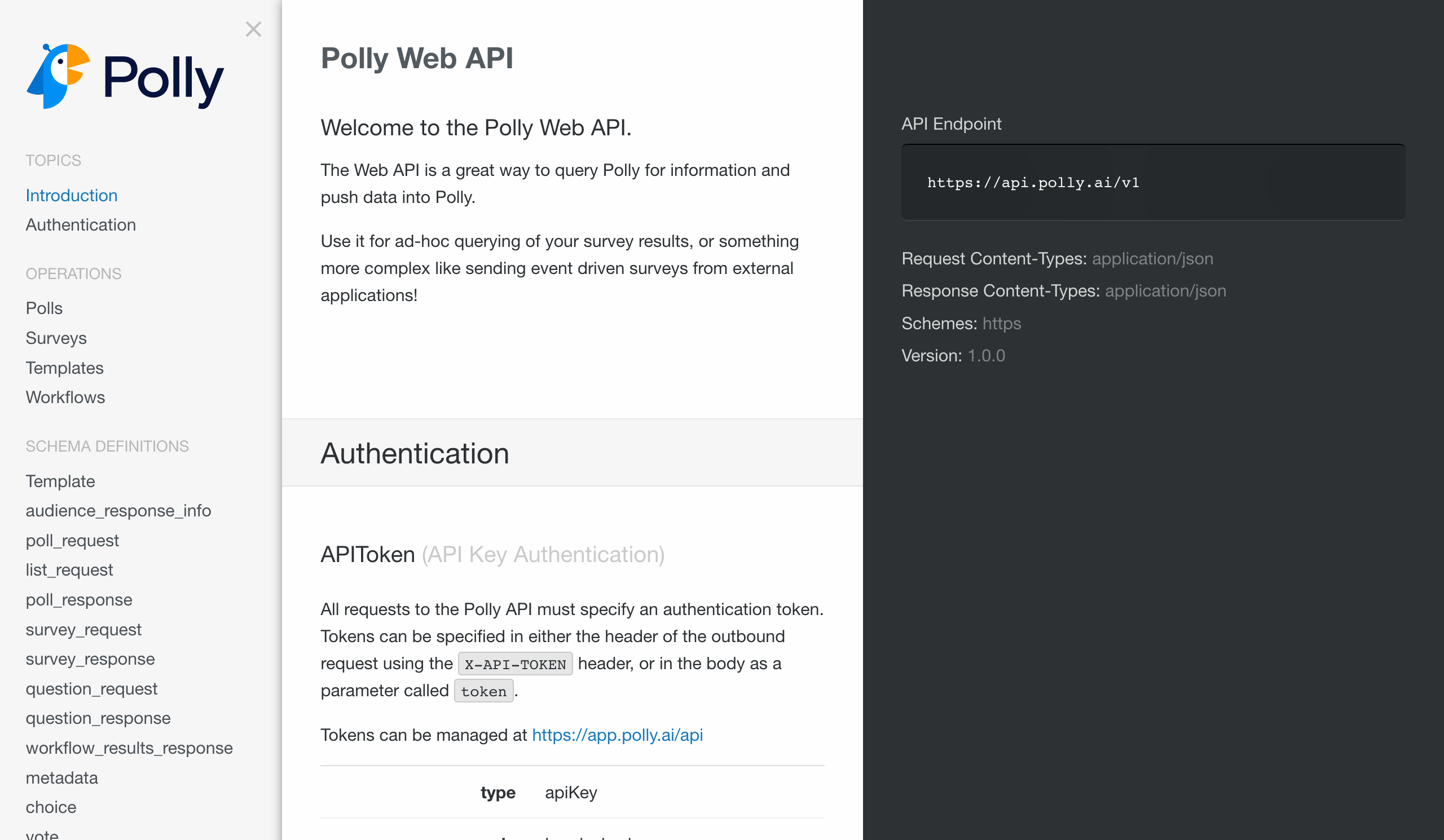This screenshot has height=840, width=1444.
Task: Click the apiKey type value
Action: pyautogui.click(x=571, y=793)
